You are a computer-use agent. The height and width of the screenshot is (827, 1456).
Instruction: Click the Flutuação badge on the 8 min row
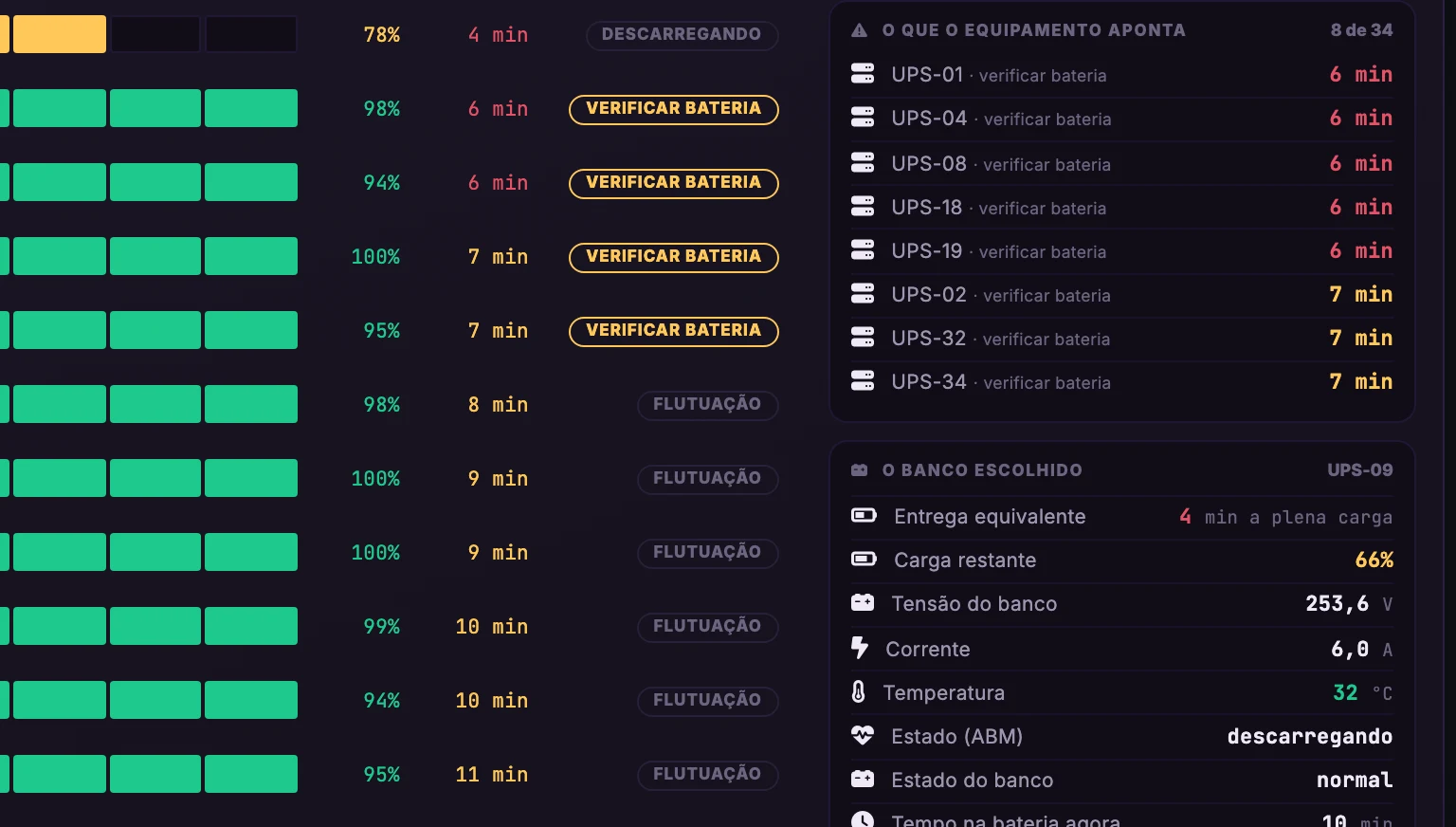click(707, 405)
